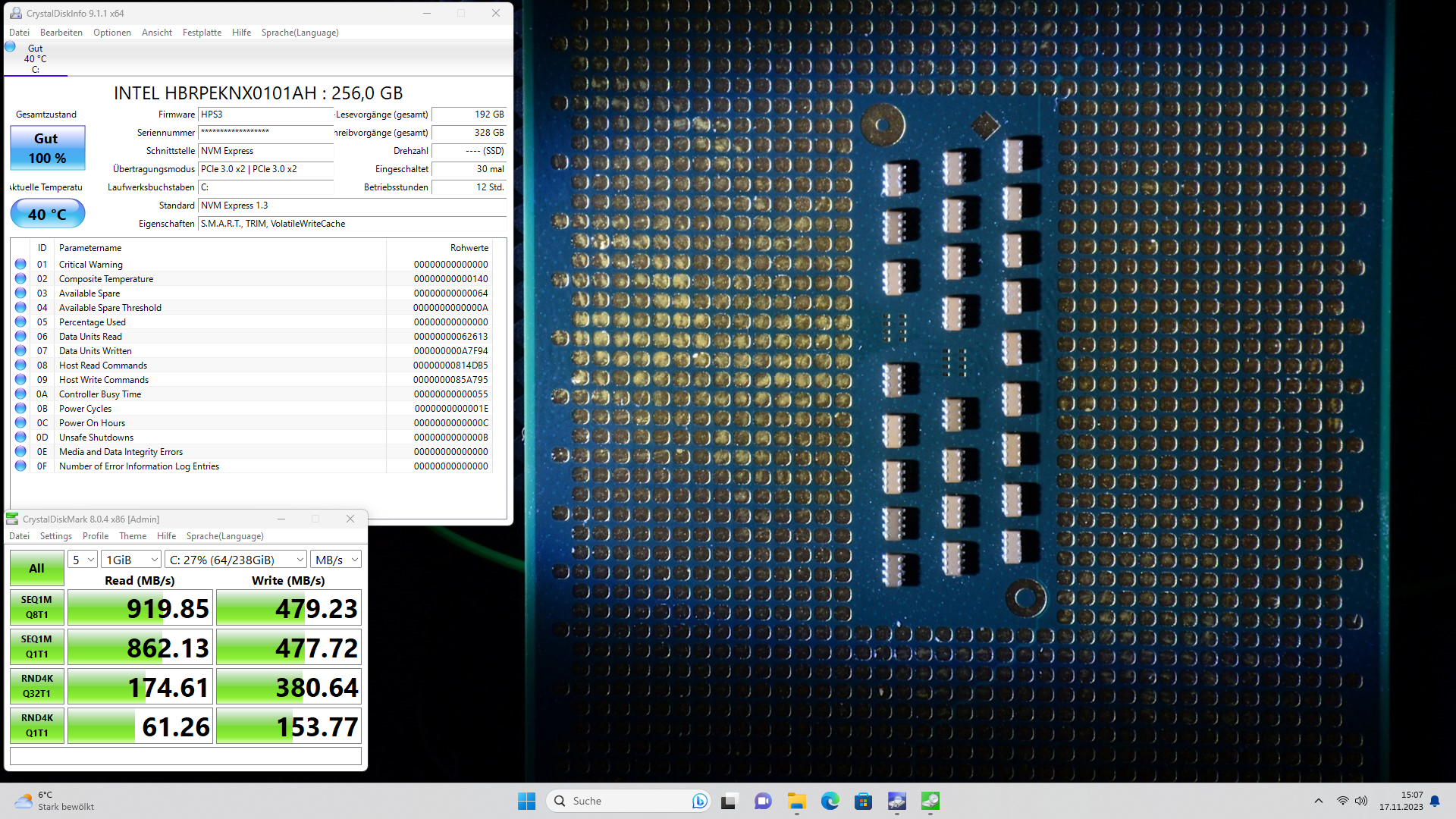The width and height of the screenshot is (1456, 819).
Task: Open the test count dropdown showing 5
Action: tap(83, 560)
